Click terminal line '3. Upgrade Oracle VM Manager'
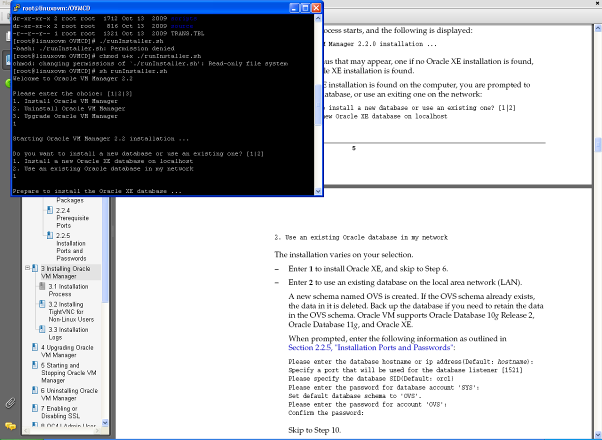Screen dimensions: 602x440 [65, 116]
